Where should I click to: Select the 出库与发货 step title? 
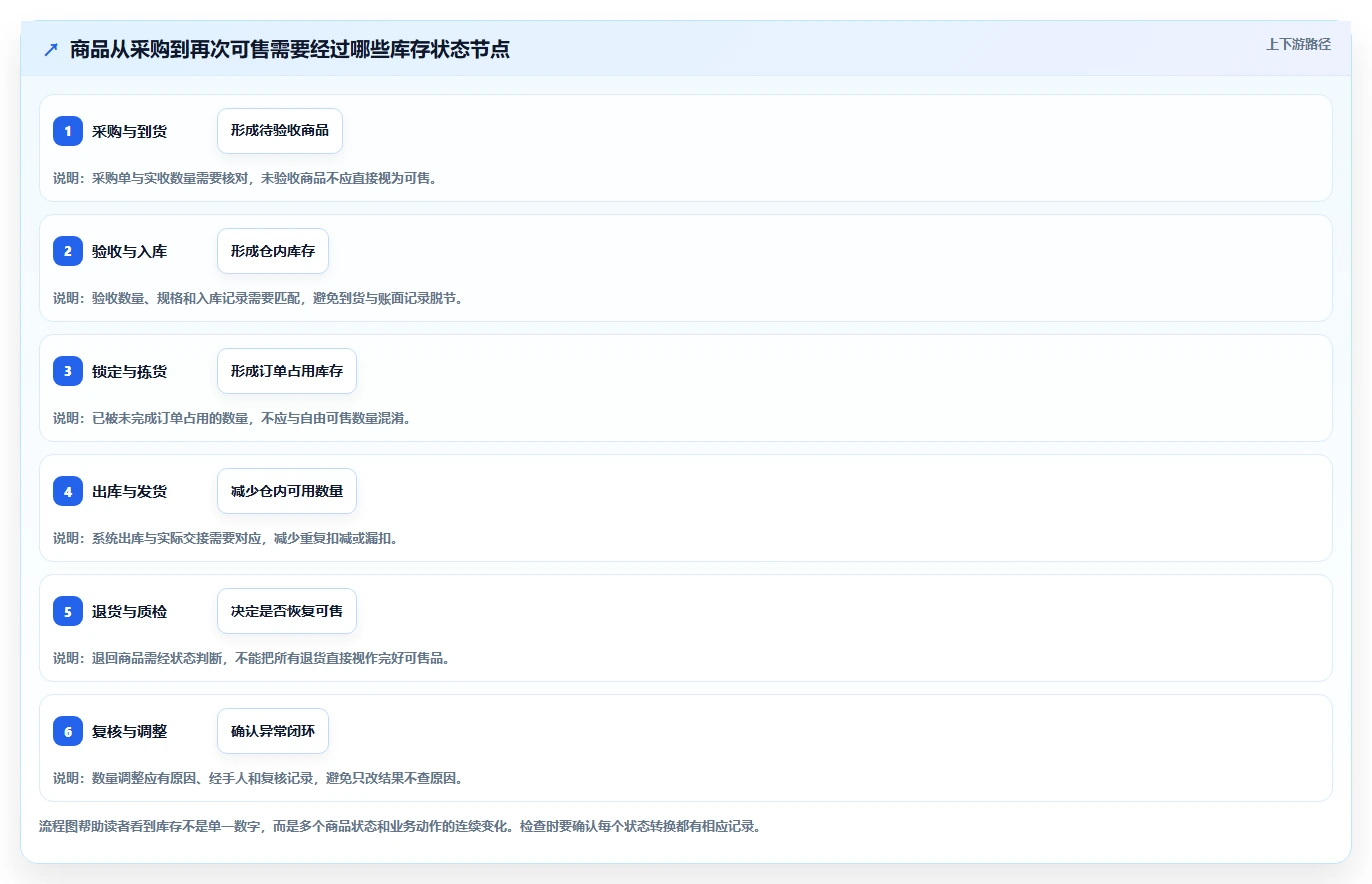click(x=129, y=491)
